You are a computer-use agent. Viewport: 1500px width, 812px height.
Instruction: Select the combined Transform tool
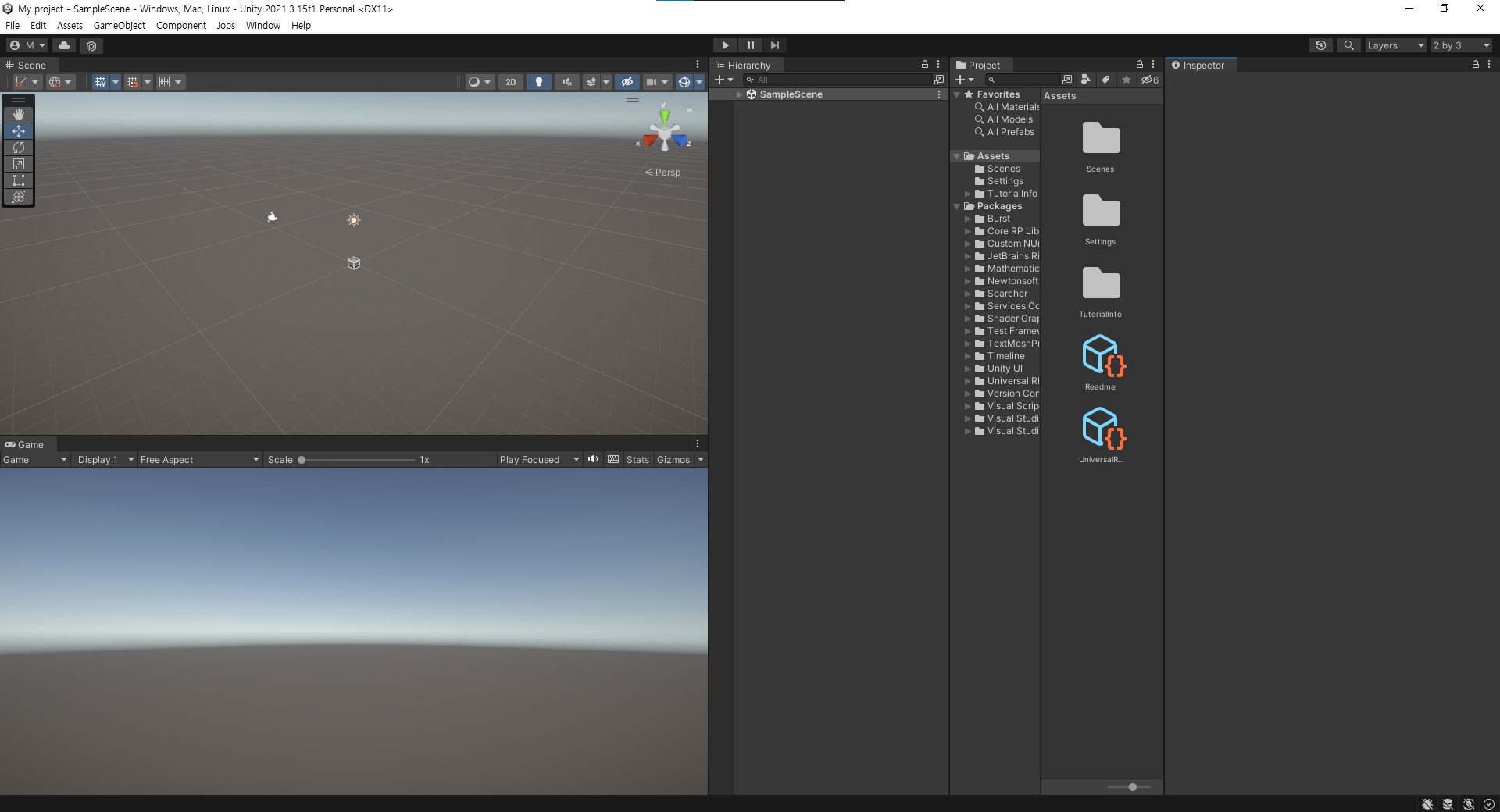point(19,197)
